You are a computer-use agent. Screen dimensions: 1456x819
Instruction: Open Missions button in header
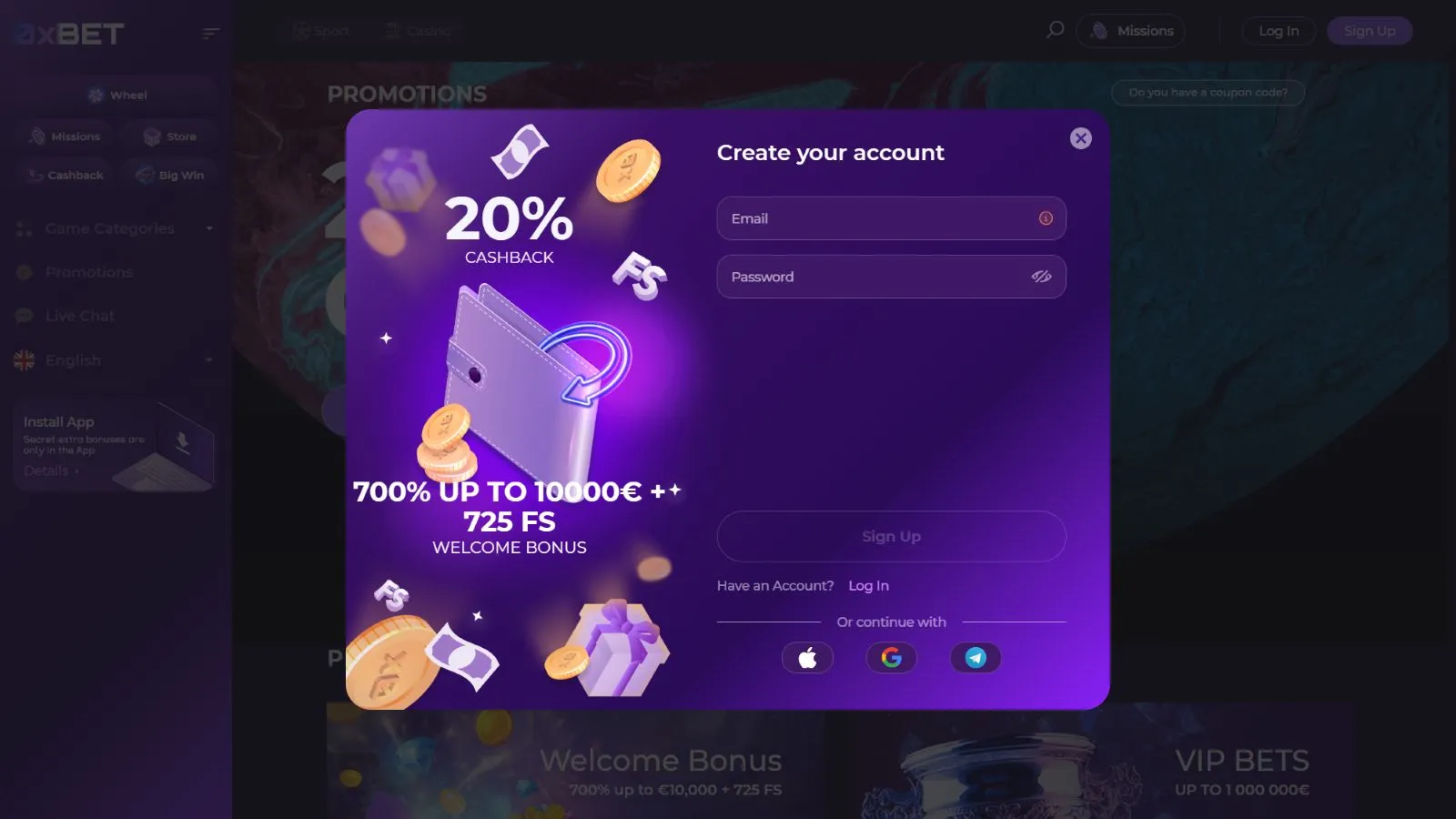click(x=1130, y=31)
